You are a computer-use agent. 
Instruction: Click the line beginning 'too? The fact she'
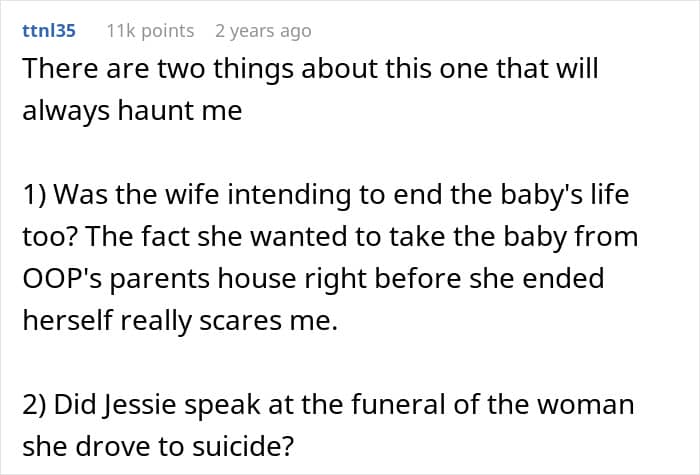pos(330,237)
